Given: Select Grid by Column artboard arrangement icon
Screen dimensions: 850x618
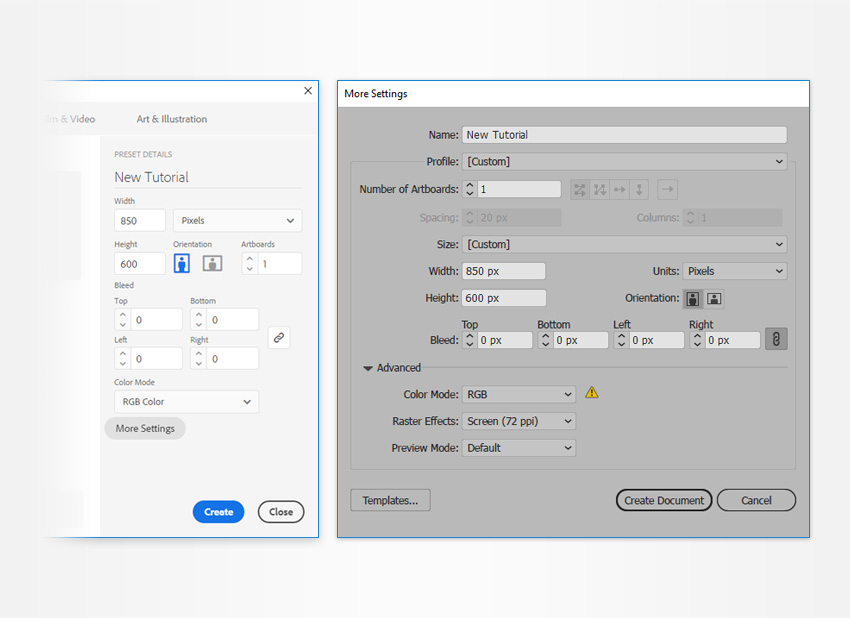Looking at the screenshot, I should (x=600, y=189).
